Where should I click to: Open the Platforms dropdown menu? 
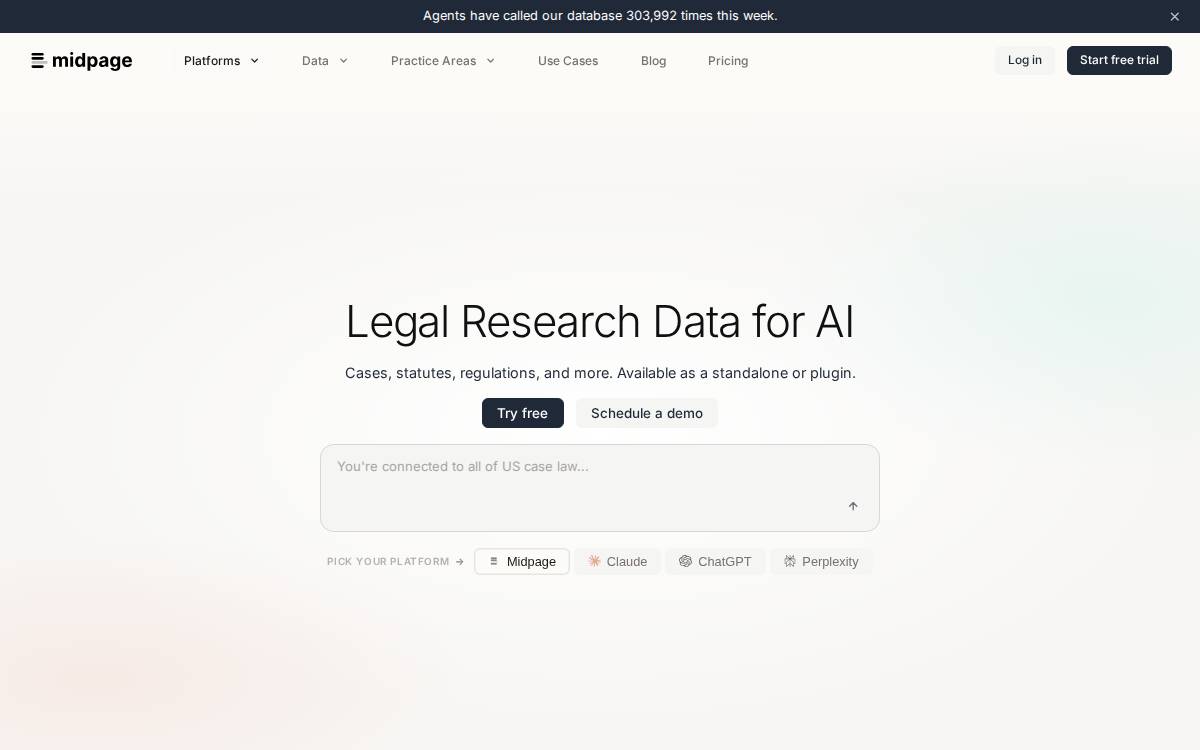(x=222, y=61)
